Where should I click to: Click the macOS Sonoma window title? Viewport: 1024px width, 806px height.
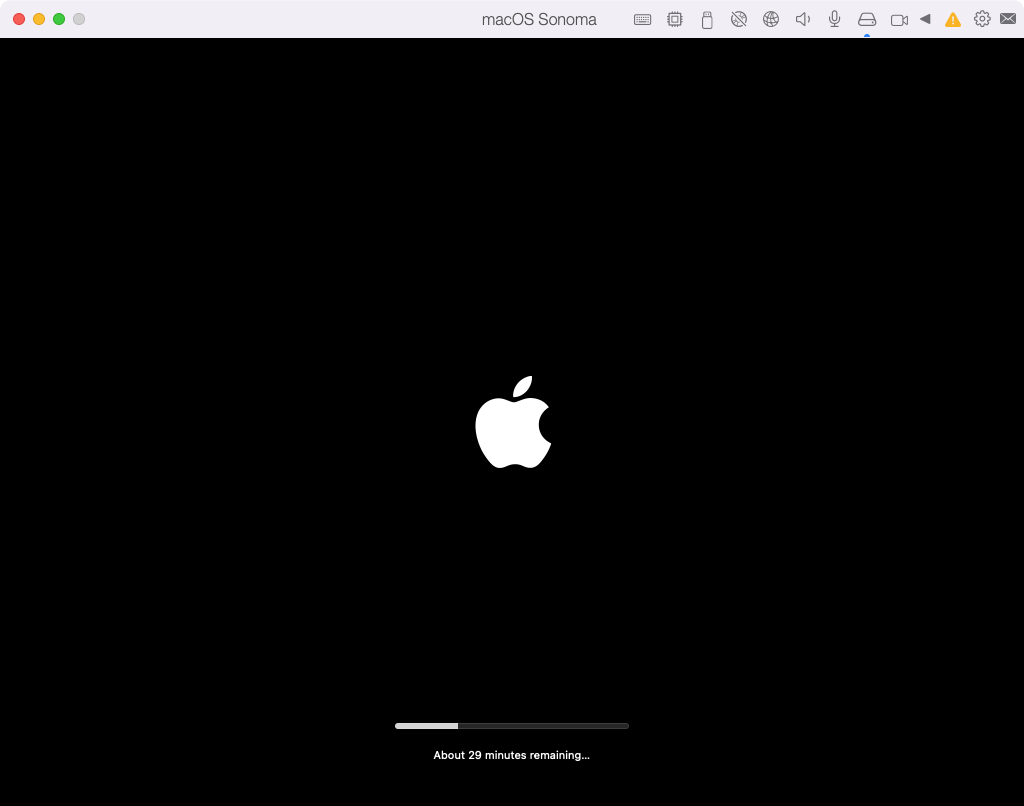pyautogui.click(x=539, y=19)
